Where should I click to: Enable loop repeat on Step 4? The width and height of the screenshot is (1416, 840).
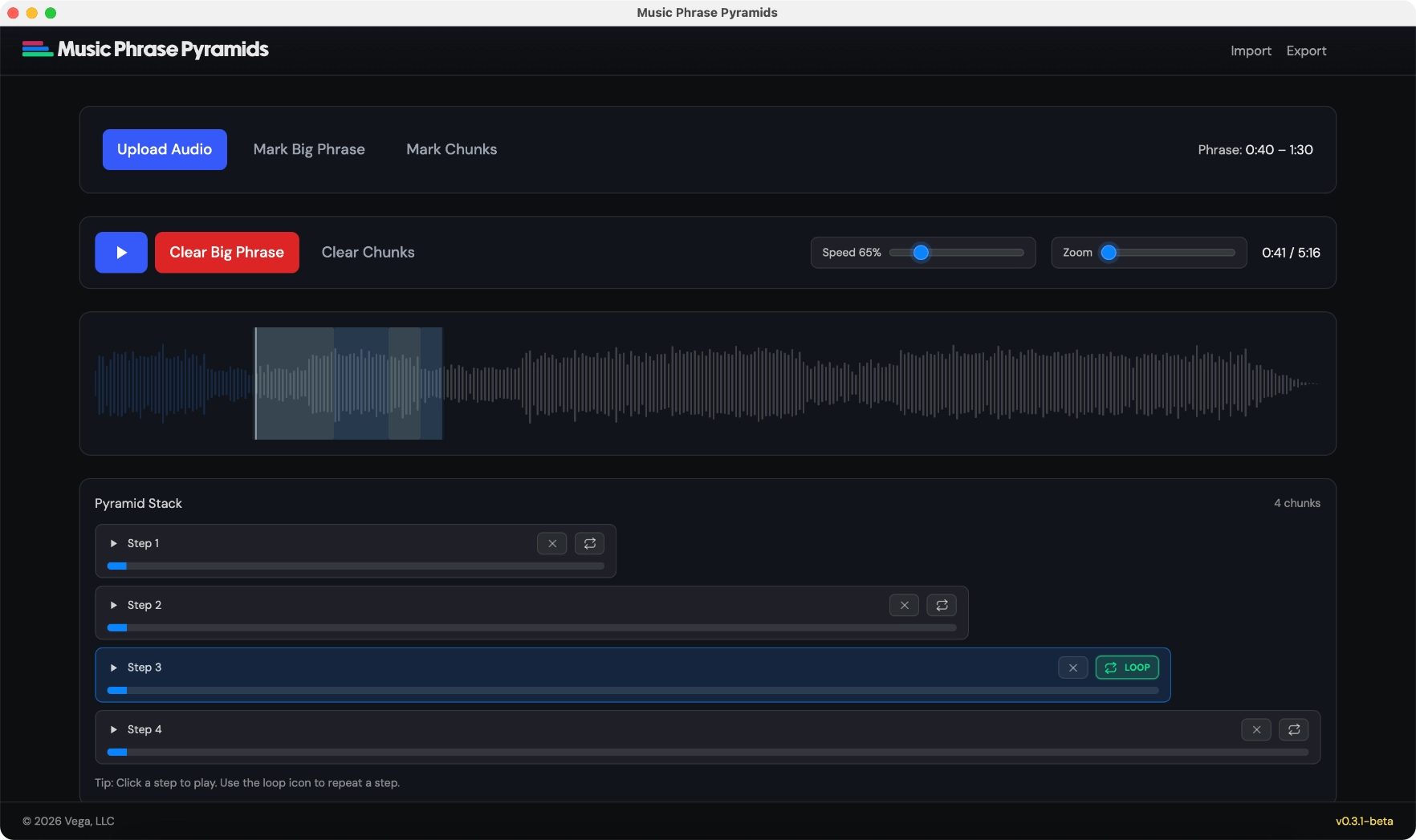tap(1294, 729)
